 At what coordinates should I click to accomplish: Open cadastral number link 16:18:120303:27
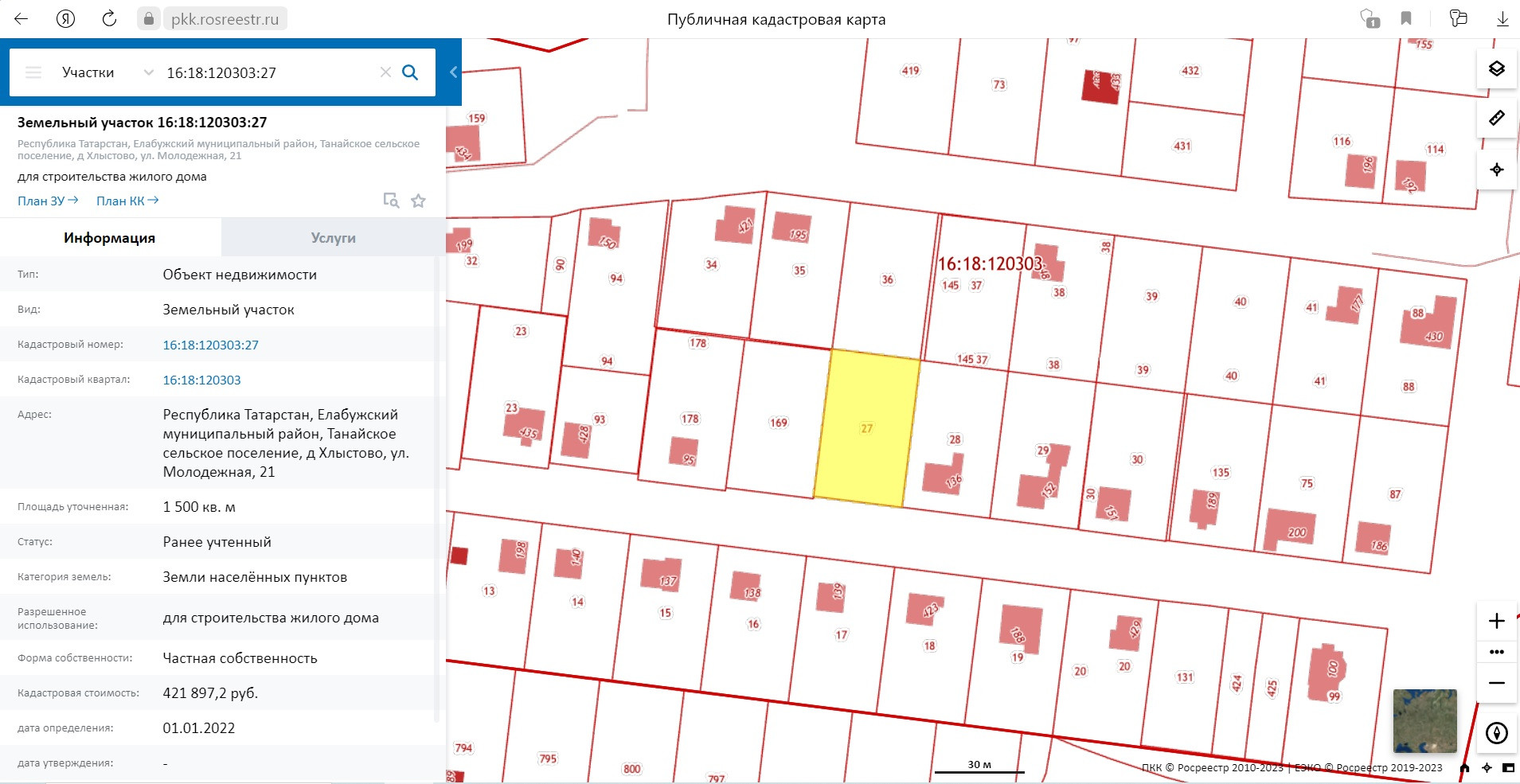(x=211, y=345)
